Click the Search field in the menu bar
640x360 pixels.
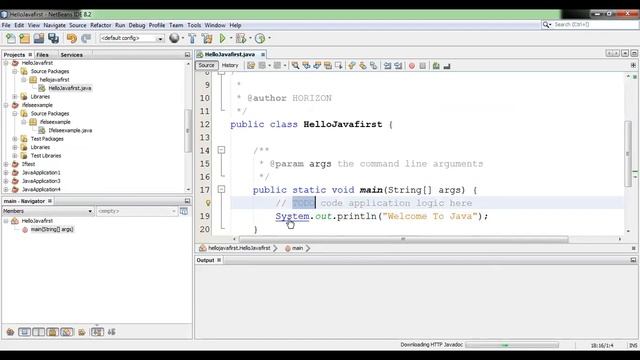tap(590, 25)
